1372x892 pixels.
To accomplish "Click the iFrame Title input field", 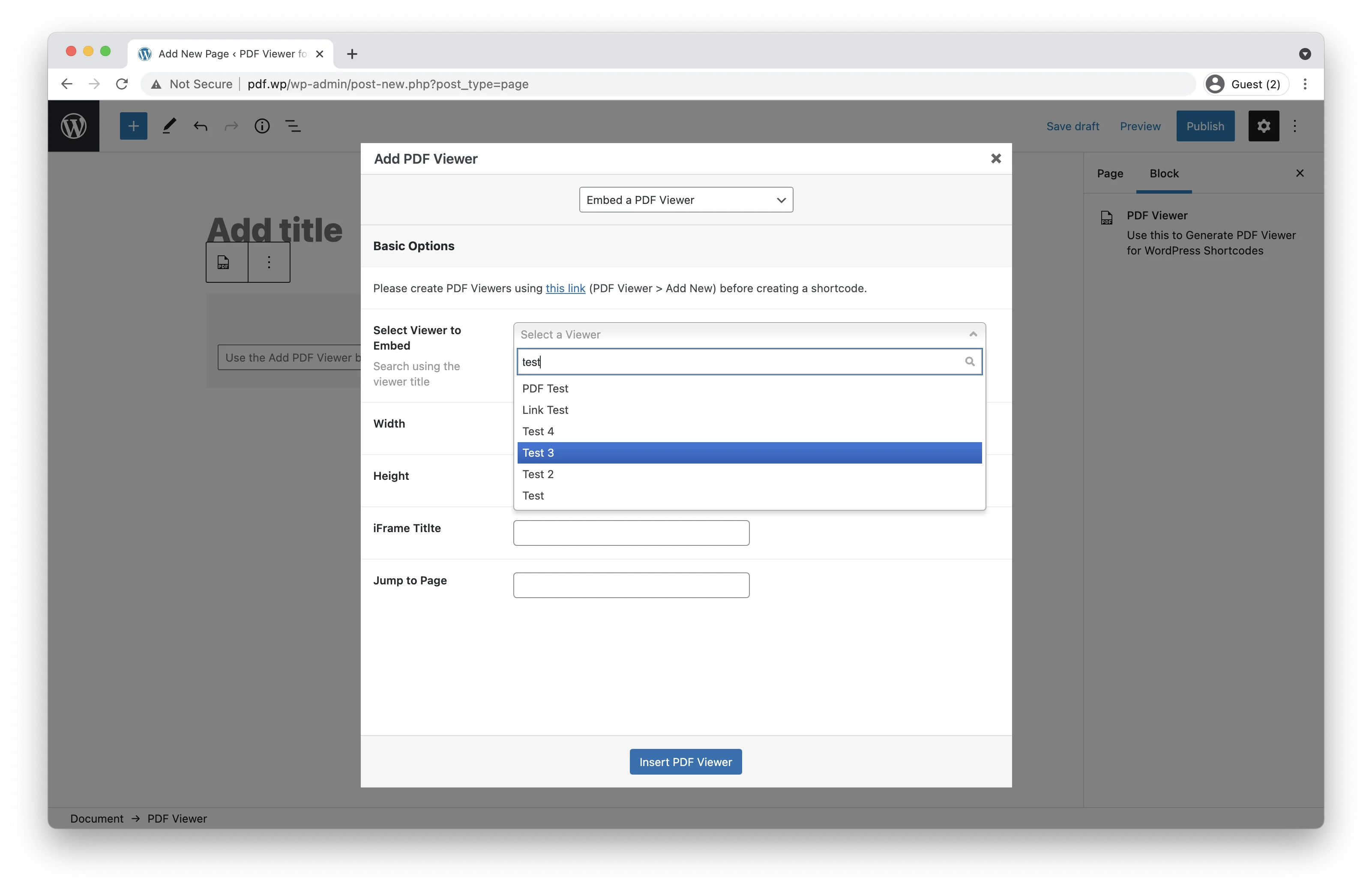I will coord(631,533).
